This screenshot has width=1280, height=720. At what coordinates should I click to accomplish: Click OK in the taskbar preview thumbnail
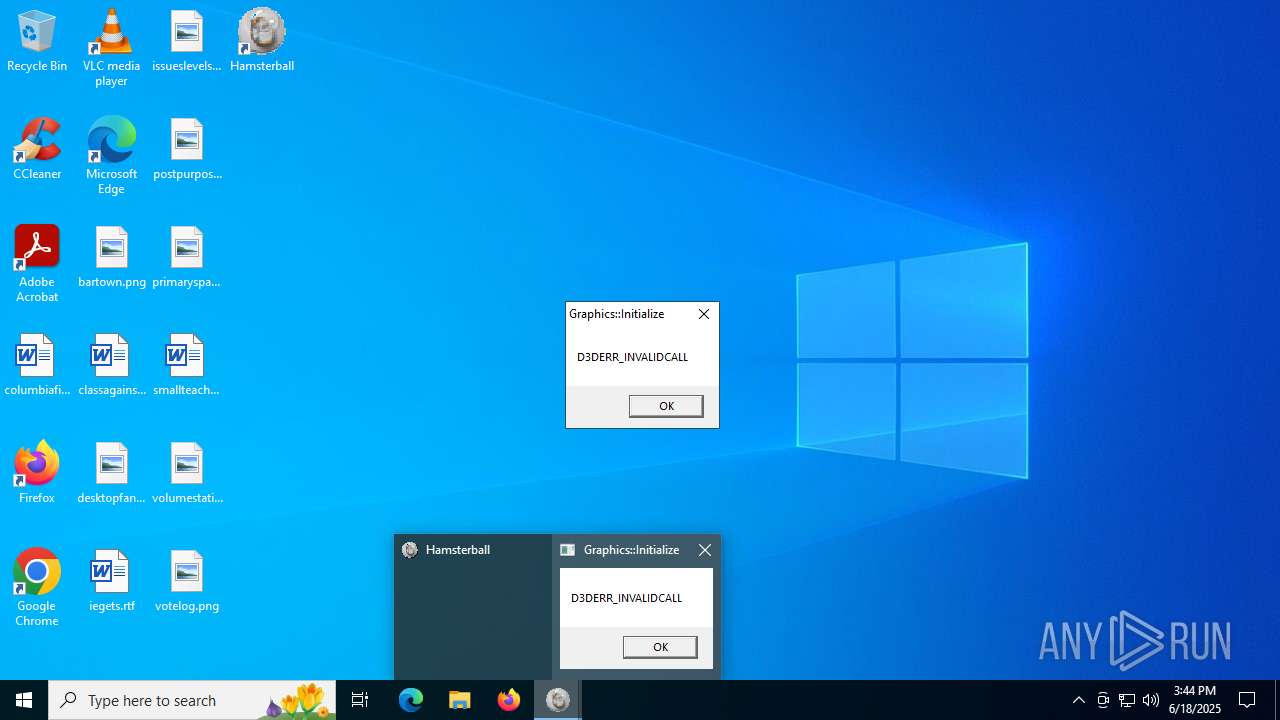[660, 647]
